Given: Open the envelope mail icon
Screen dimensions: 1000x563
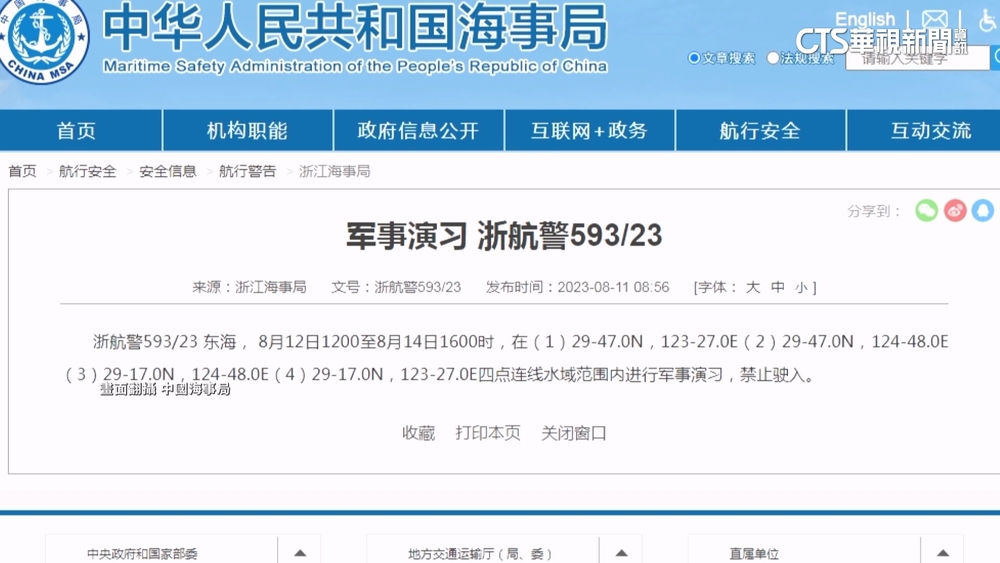Looking at the screenshot, I should click(934, 19).
